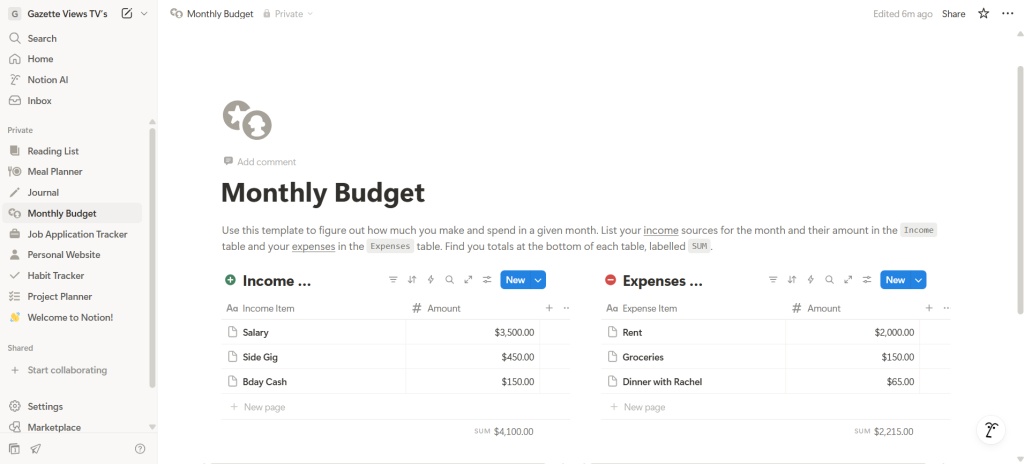
Task: Add a property to Income table
Action: pos(549,308)
